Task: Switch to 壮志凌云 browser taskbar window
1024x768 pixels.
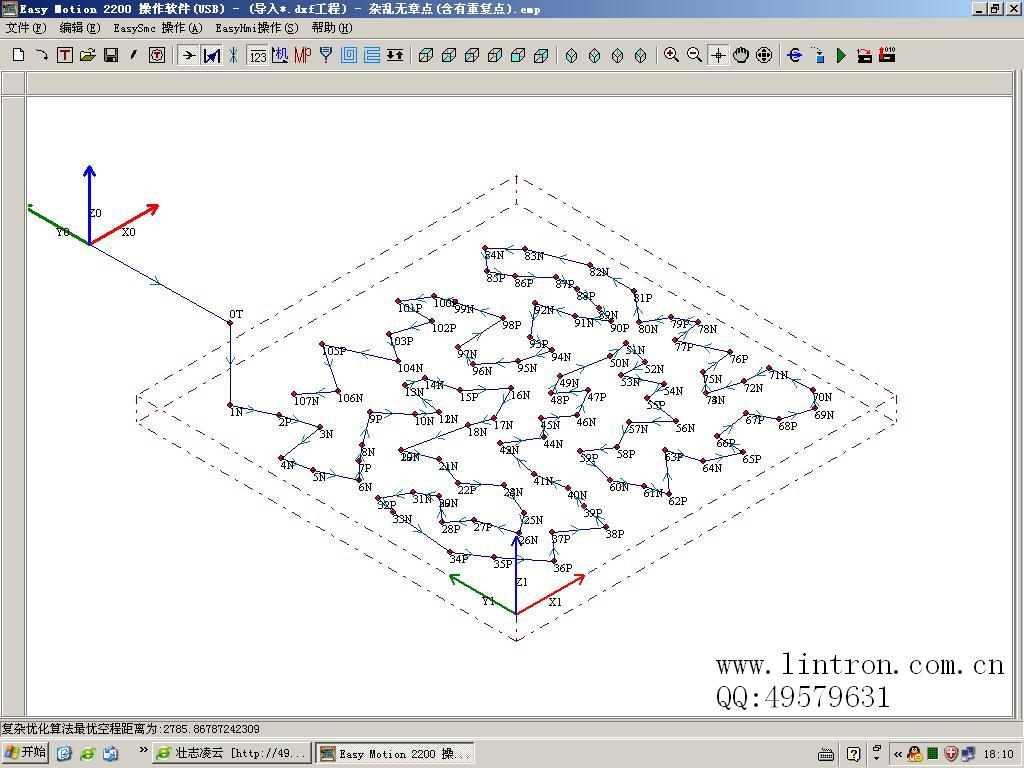Action: (232, 753)
